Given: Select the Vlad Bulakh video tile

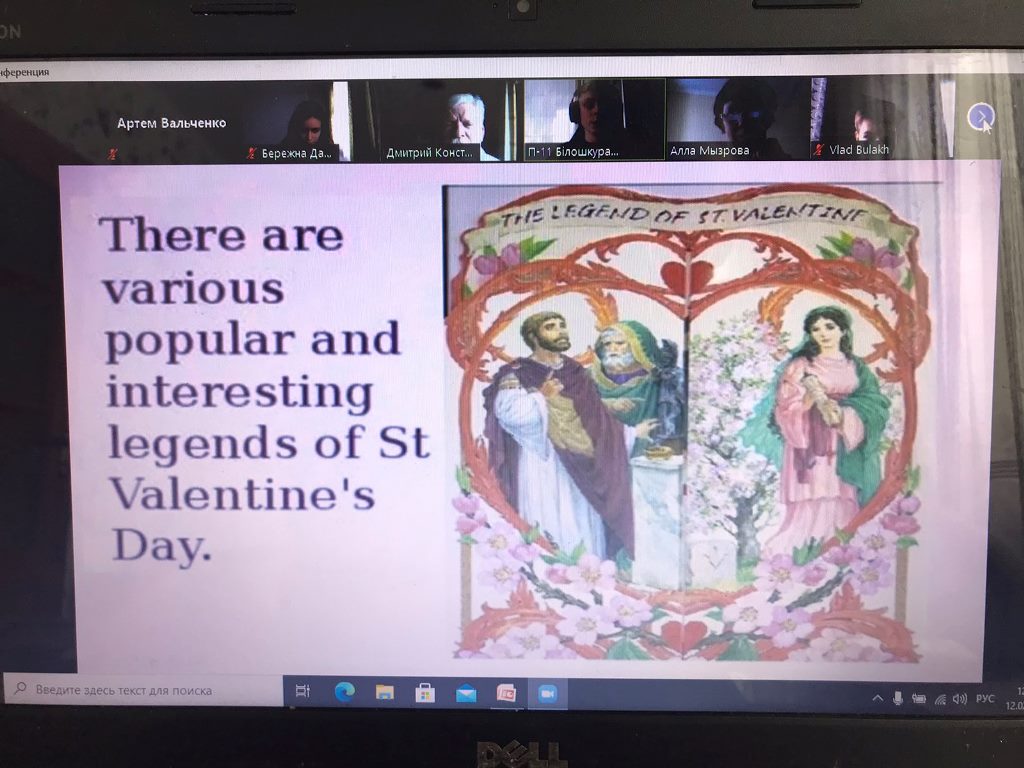Looking at the screenshot, I should 882,118.
